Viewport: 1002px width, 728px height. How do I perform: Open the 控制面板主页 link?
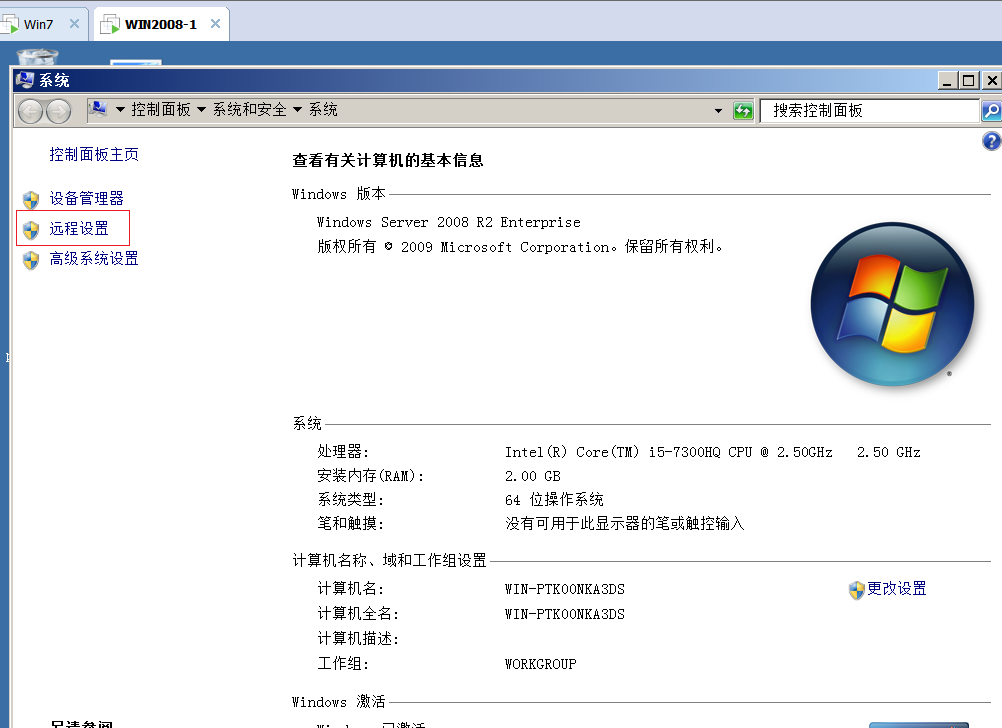click(x=94, y=154)
